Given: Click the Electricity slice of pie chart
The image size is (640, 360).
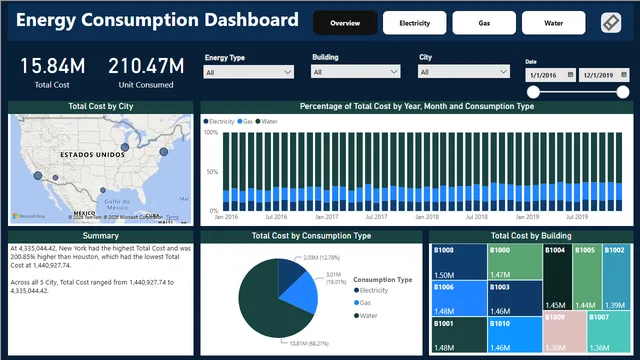Looking at the screenshot, I should pyautogui.click(x=289, y=273).
